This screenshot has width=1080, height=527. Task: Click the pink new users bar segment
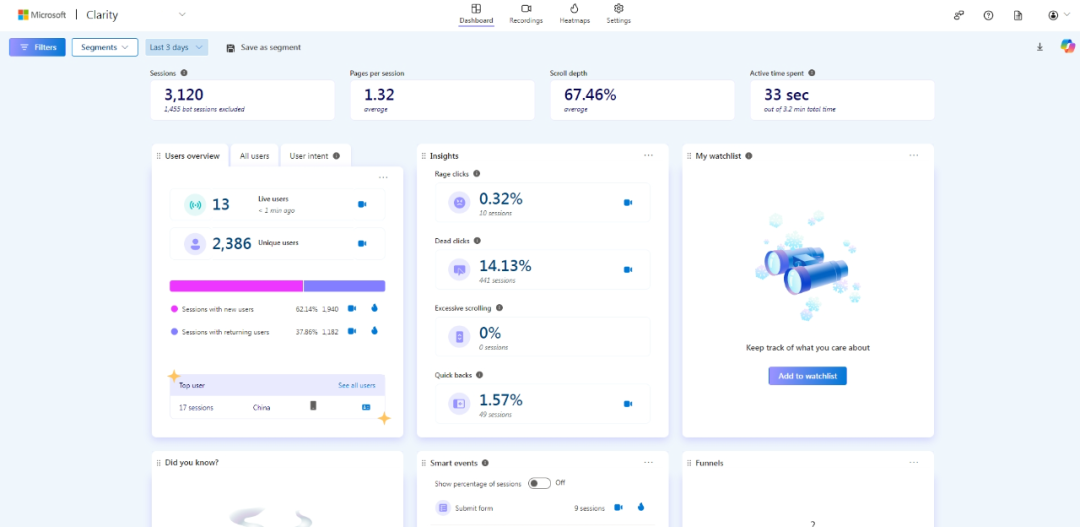click(236, 286)
